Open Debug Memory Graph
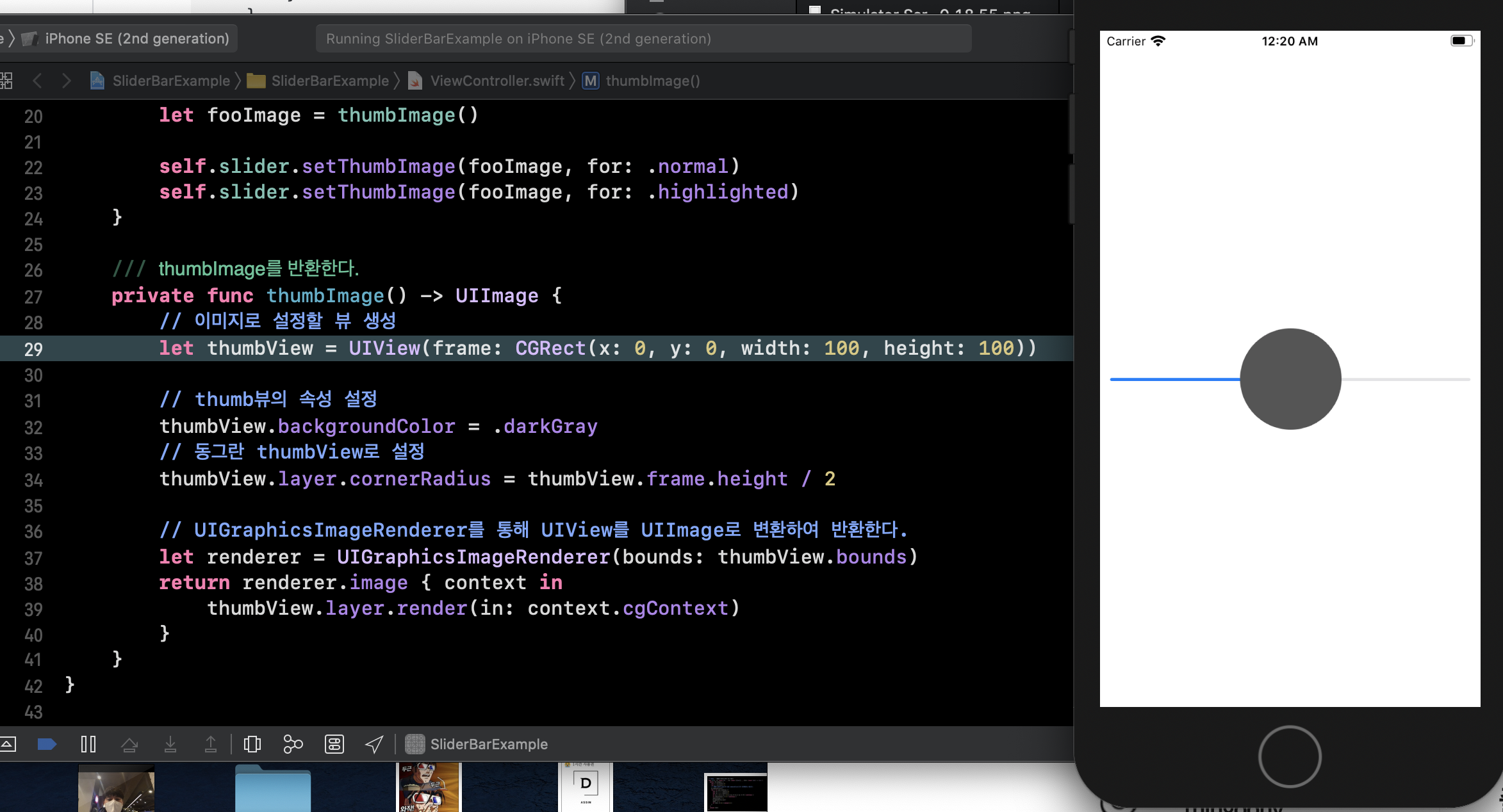This screenshot has width=1503, height=812. coord(293,744)
